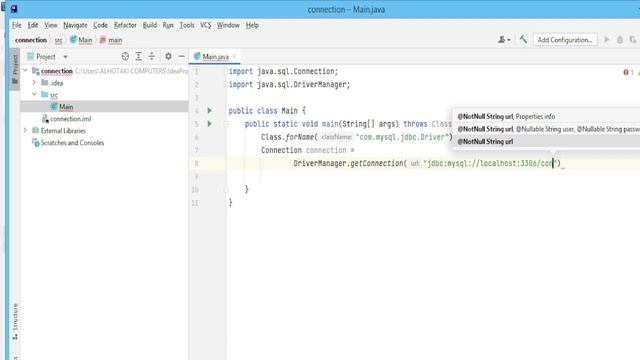Select connection.iml file
The image size is (640, 360).
point(104,119)
